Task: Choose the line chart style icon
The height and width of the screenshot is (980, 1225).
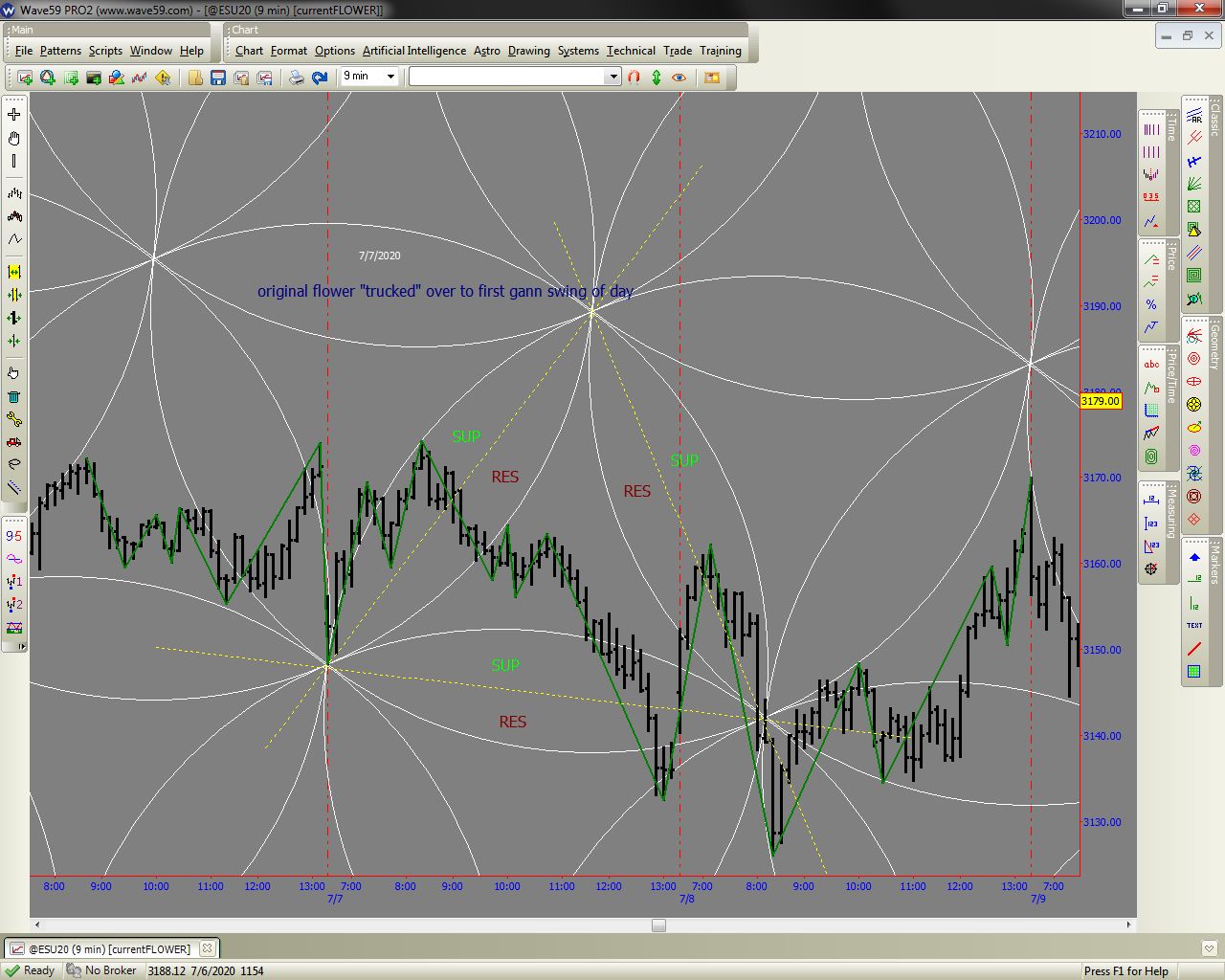Action: 14,239
